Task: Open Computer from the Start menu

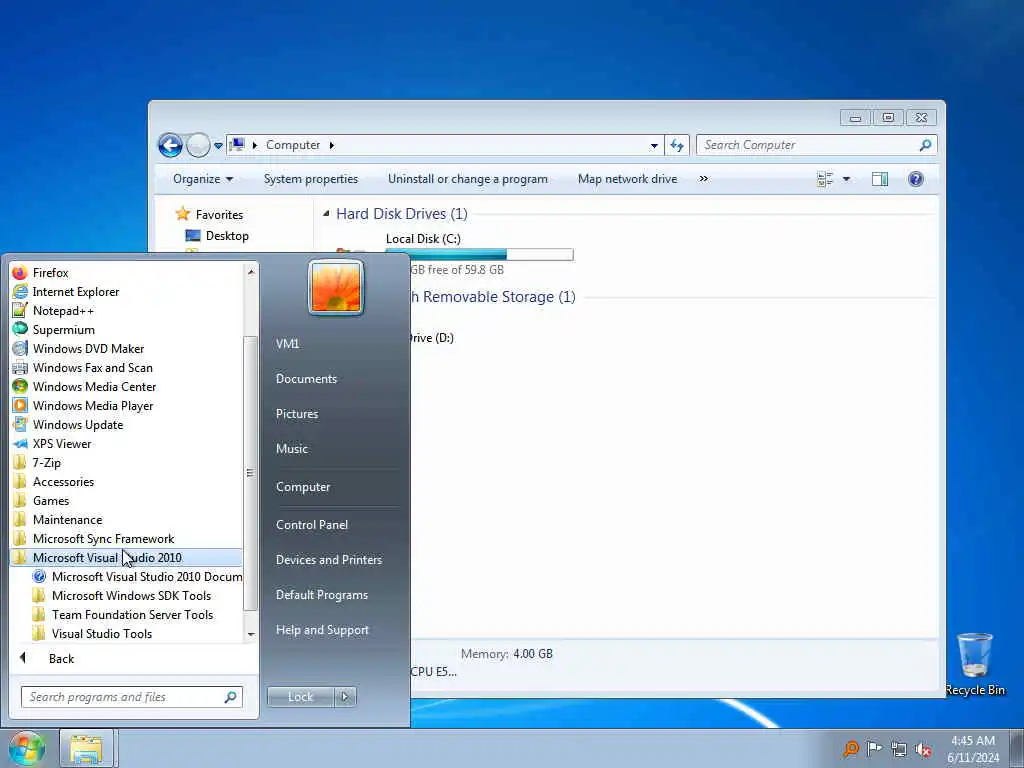Action: [x=303, y=487]
